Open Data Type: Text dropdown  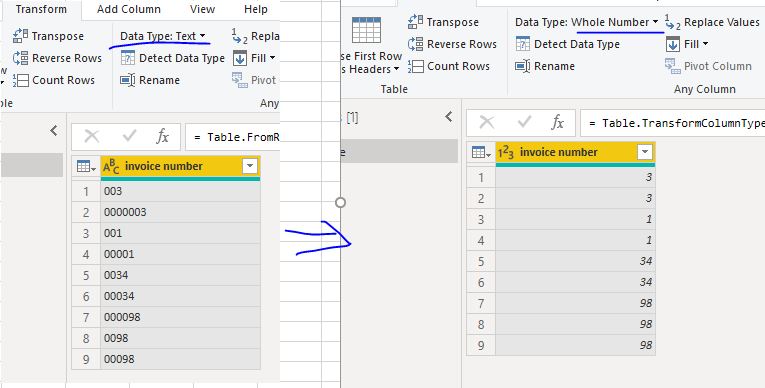[162, 36]
